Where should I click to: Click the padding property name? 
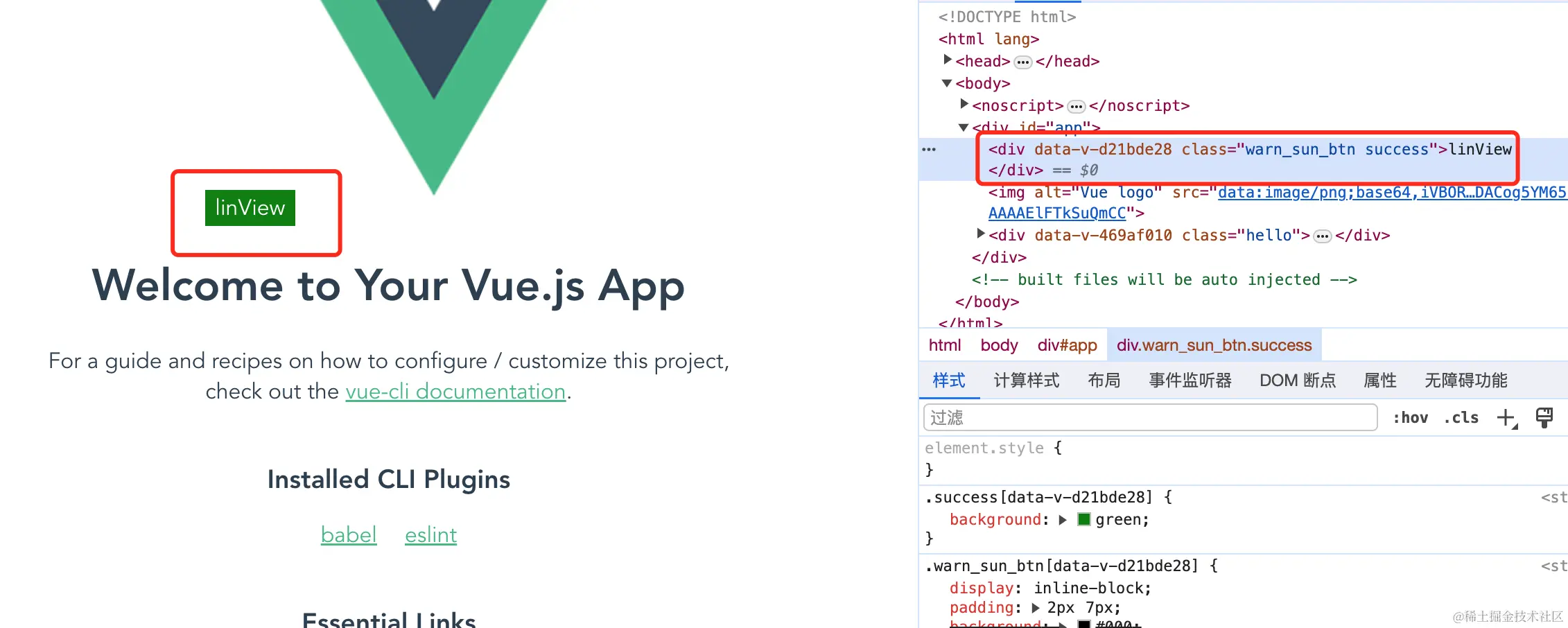pos(982,608)
